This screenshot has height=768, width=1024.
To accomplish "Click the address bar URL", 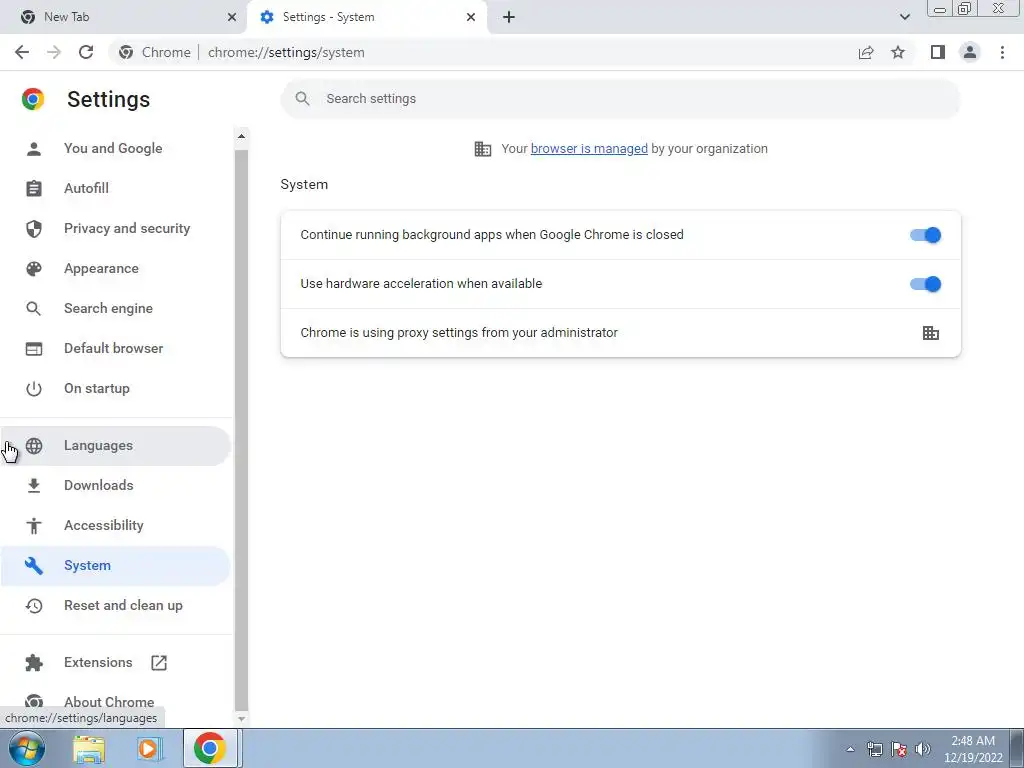I will pos(286,52).
